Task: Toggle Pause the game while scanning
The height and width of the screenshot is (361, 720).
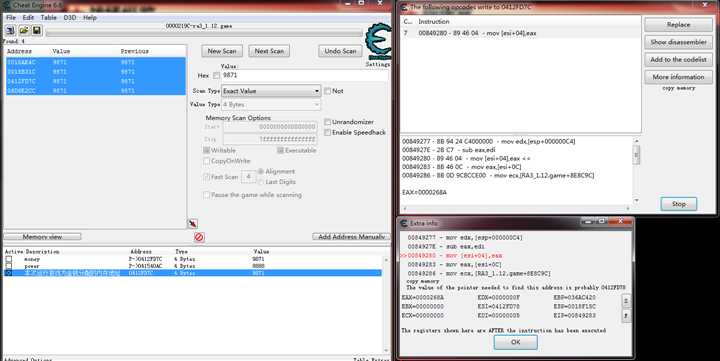Action: click(x=206, y=195)
